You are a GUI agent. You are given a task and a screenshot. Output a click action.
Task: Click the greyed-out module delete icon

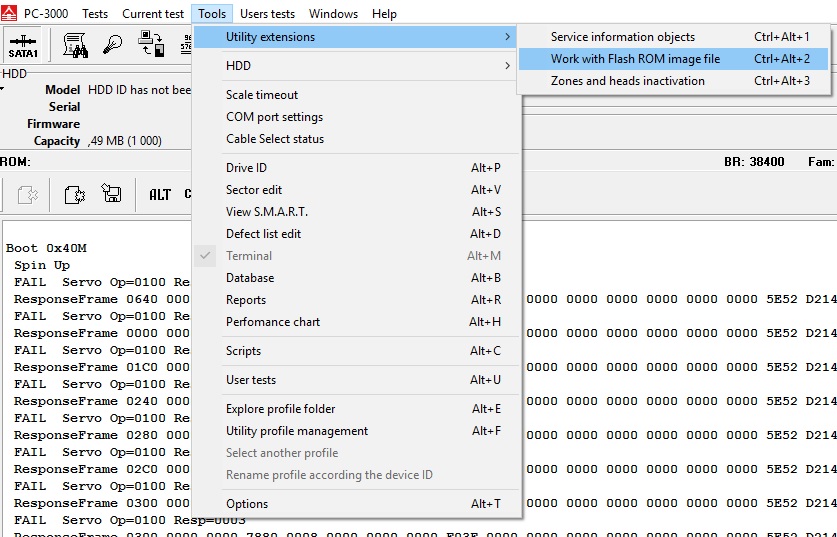[x=28, y=194]
